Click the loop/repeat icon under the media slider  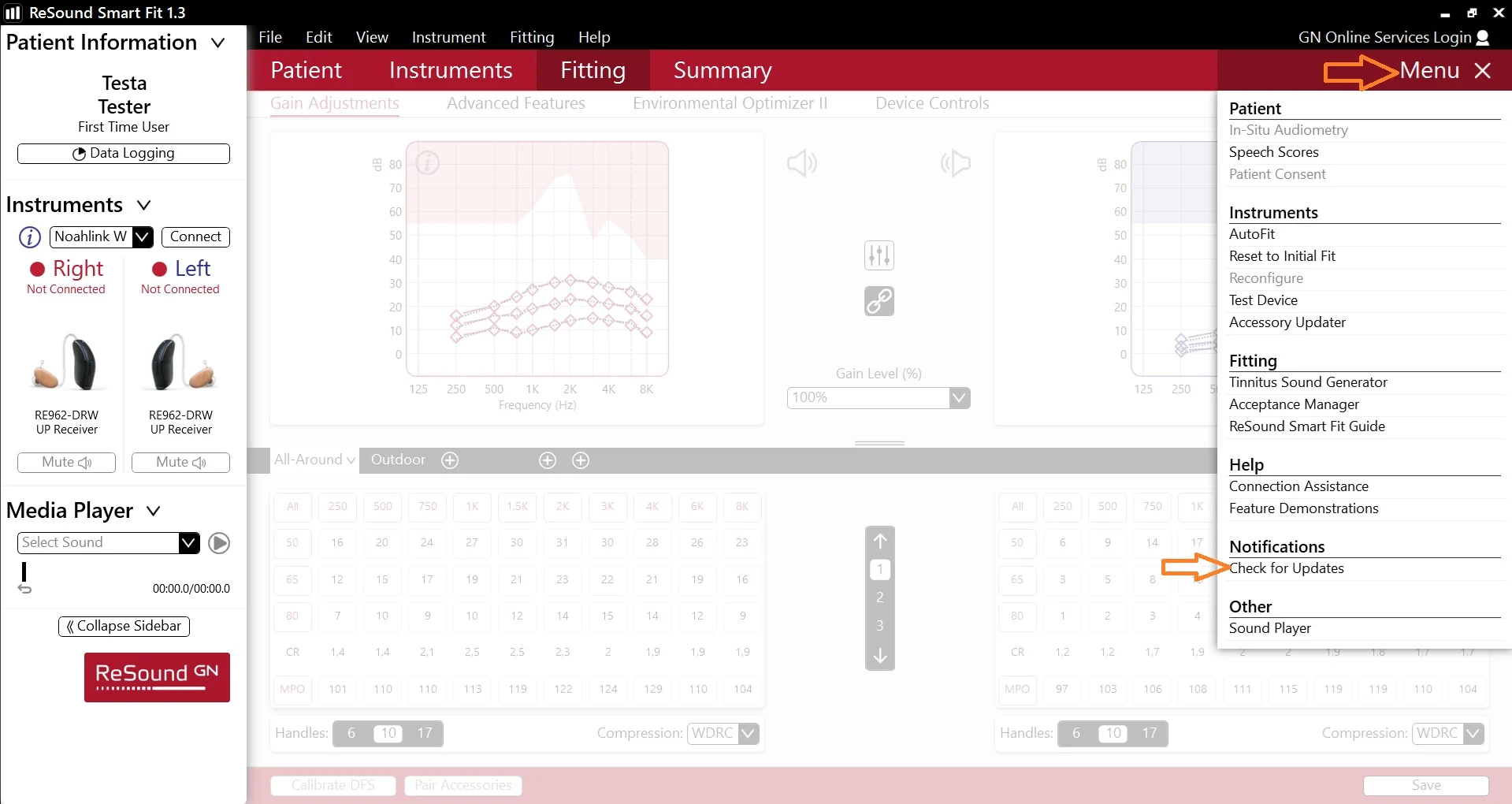point(25,589)
